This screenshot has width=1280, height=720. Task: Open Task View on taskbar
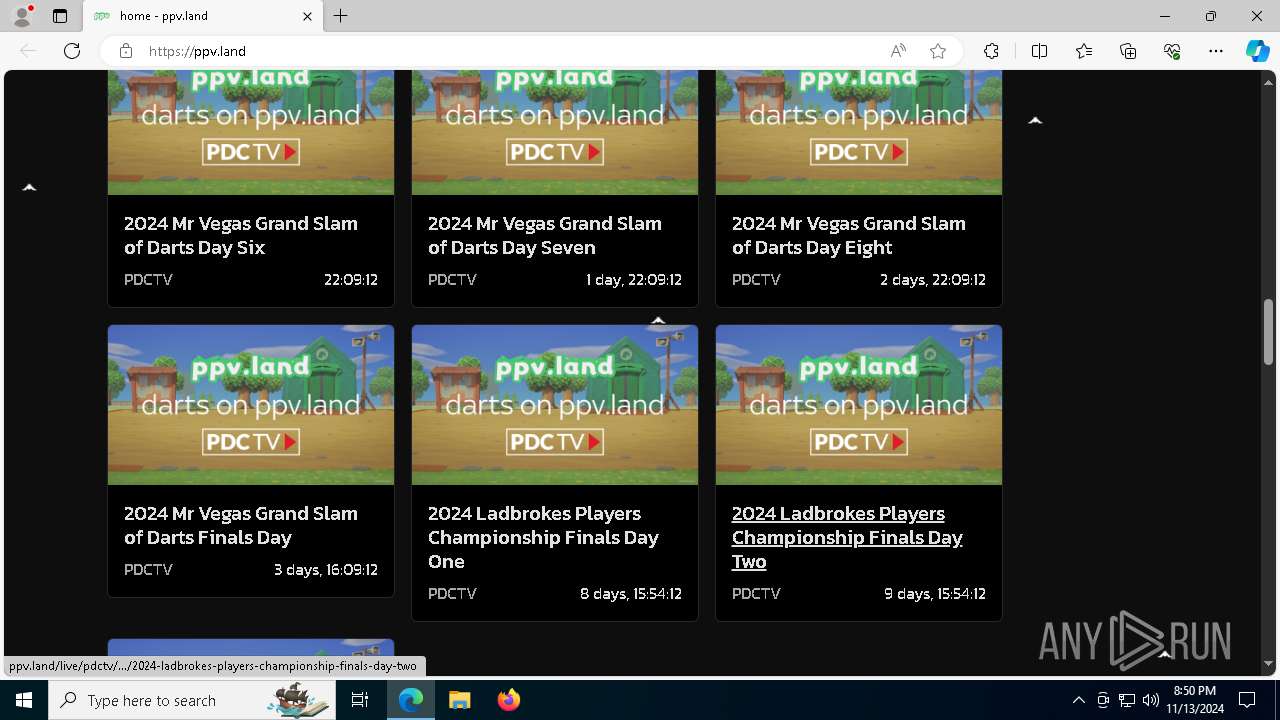[x=360, y=700]
